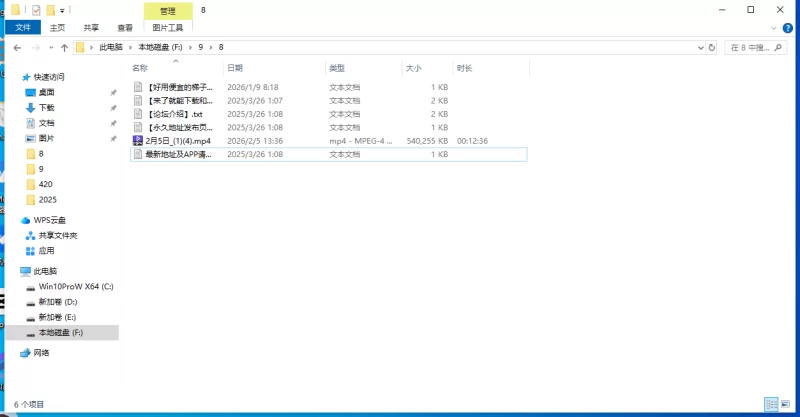Open Help via blue question mark
Image resolution: width=800 pixels, height=417 pixels.
[789, 28]
